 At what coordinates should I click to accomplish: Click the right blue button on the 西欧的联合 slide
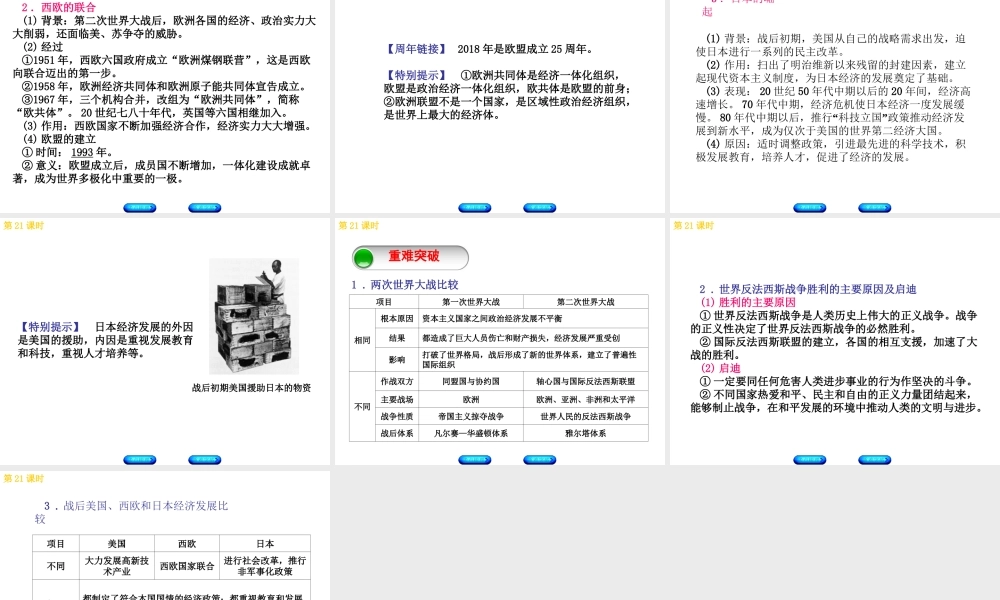point(205,208)
